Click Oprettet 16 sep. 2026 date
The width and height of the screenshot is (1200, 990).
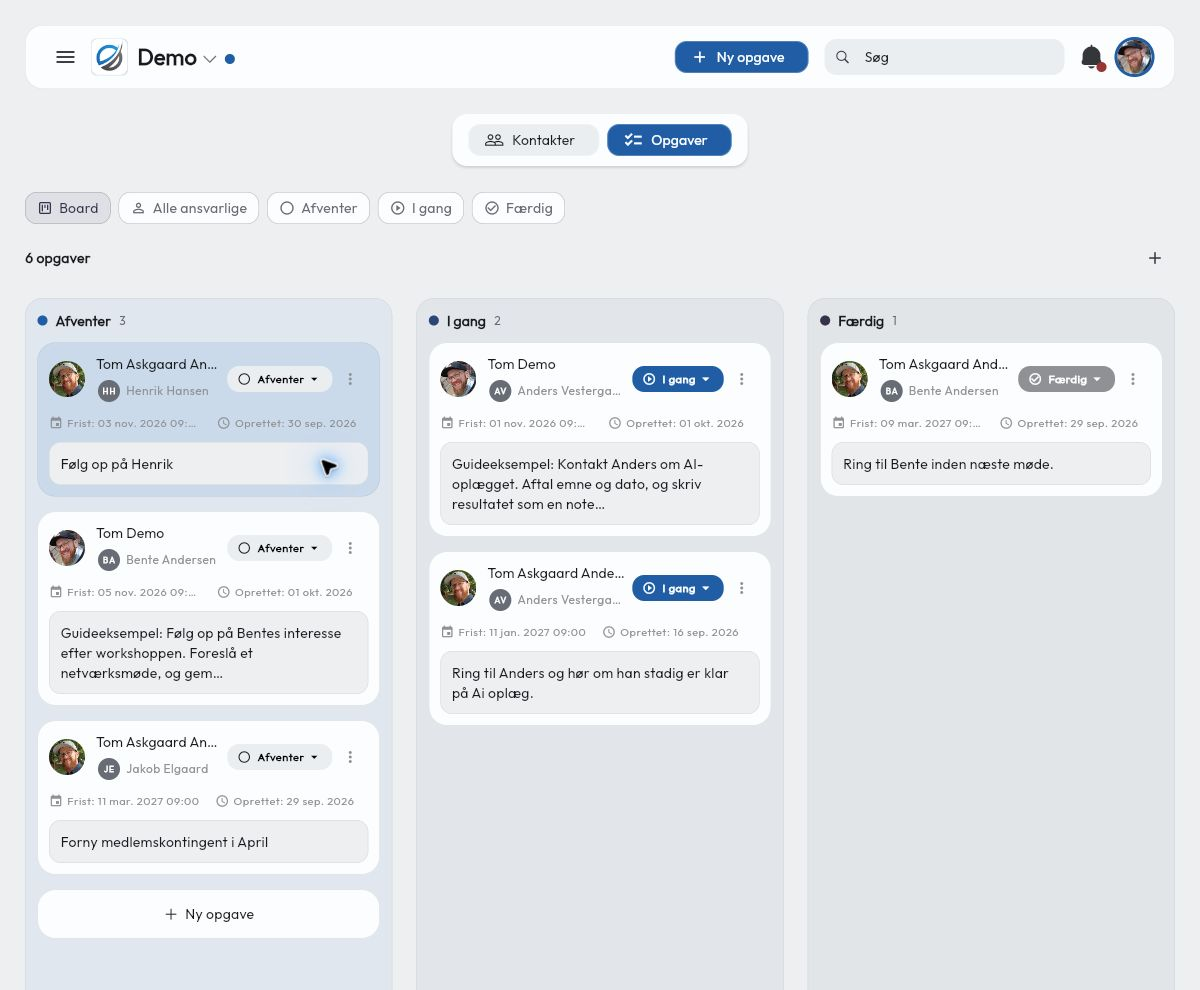pyautogui.click(x=671, y=632)
